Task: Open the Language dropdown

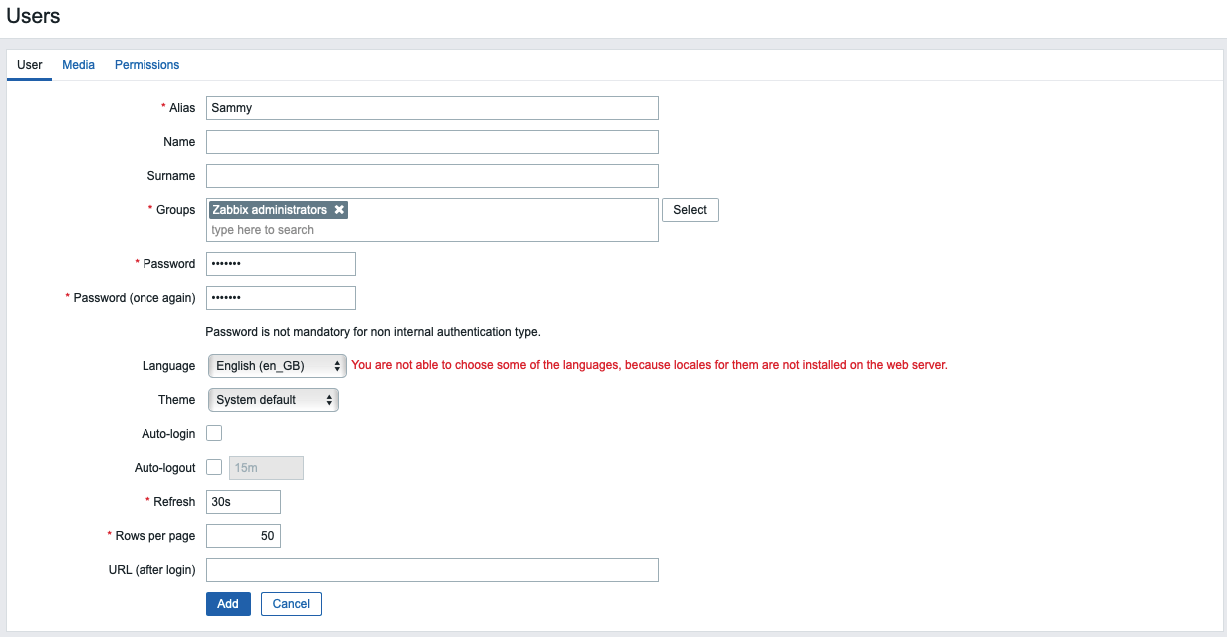Action: [x=276, y=366]
